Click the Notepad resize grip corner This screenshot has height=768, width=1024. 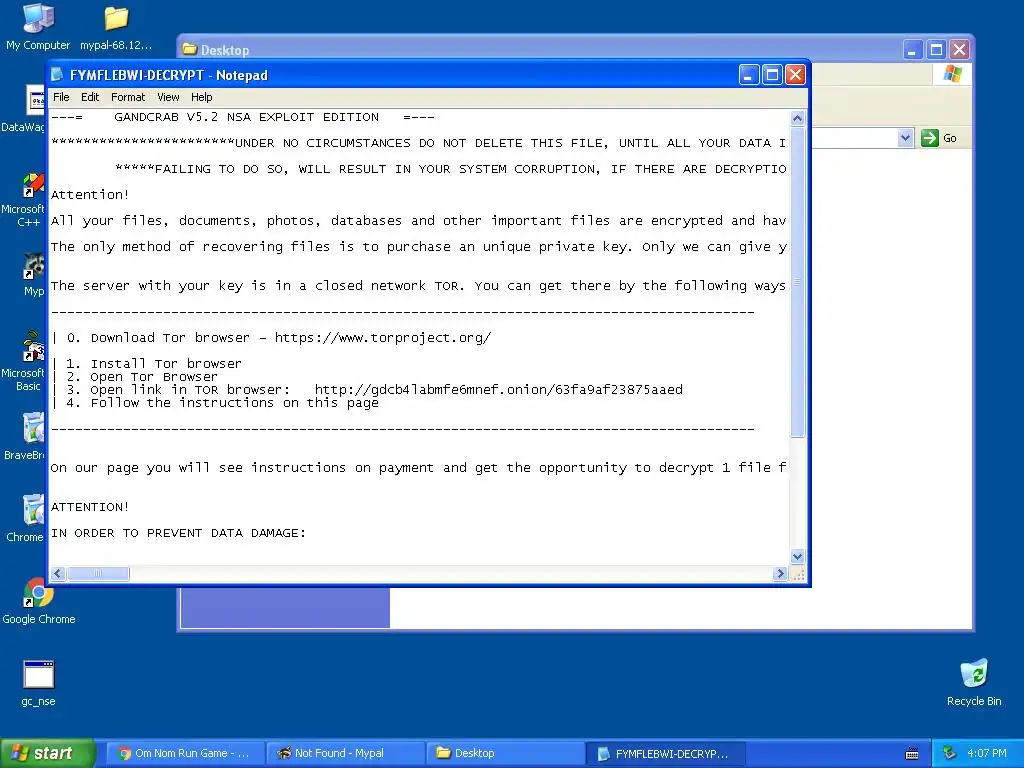797,573
